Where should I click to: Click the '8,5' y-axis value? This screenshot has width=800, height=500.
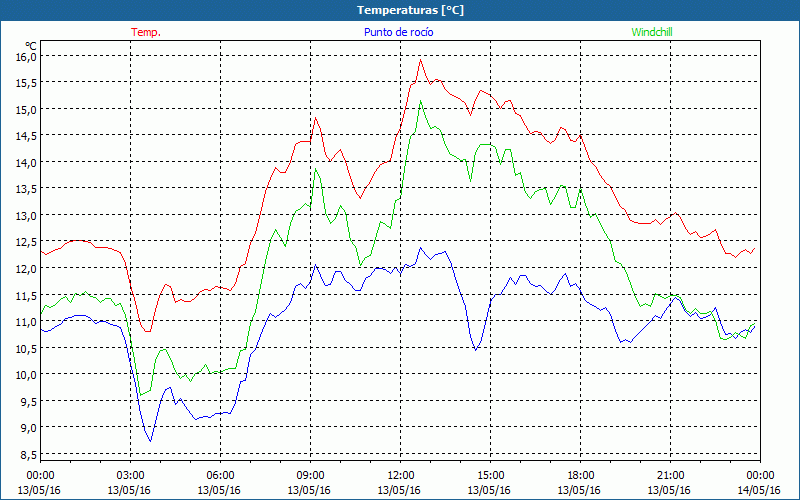(28, 455)
